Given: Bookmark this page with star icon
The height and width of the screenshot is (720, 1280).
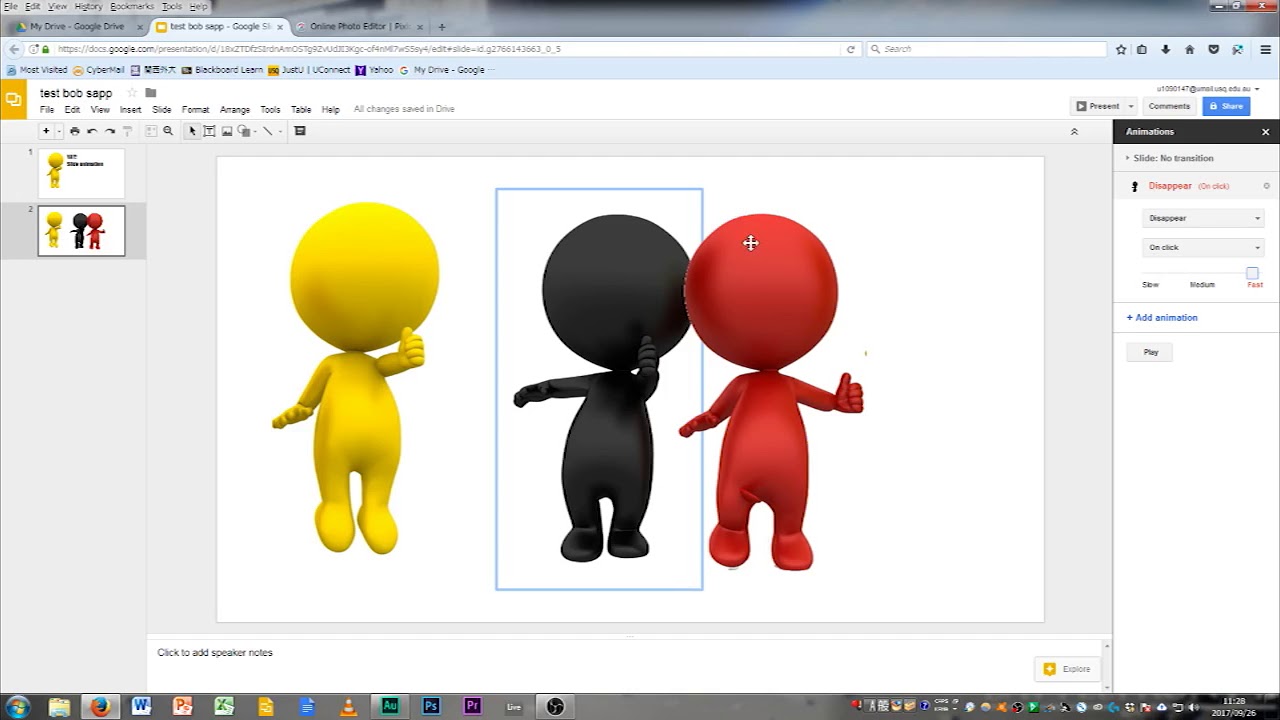Looking at the screenshot, I should click(x=1121, y=49).
